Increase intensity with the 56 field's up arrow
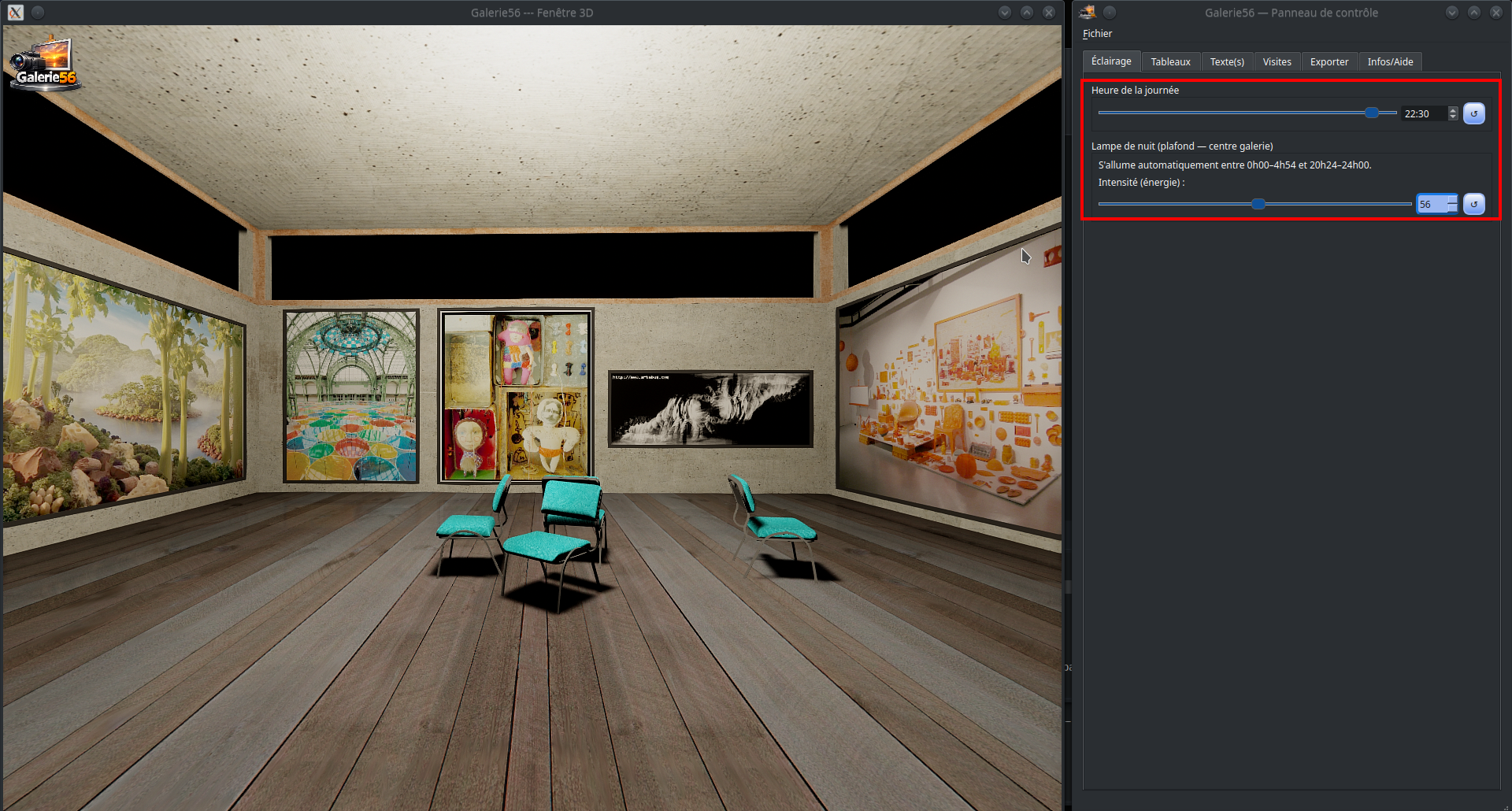Viewport: 1512px width, 811px height. coord(1452,200)
